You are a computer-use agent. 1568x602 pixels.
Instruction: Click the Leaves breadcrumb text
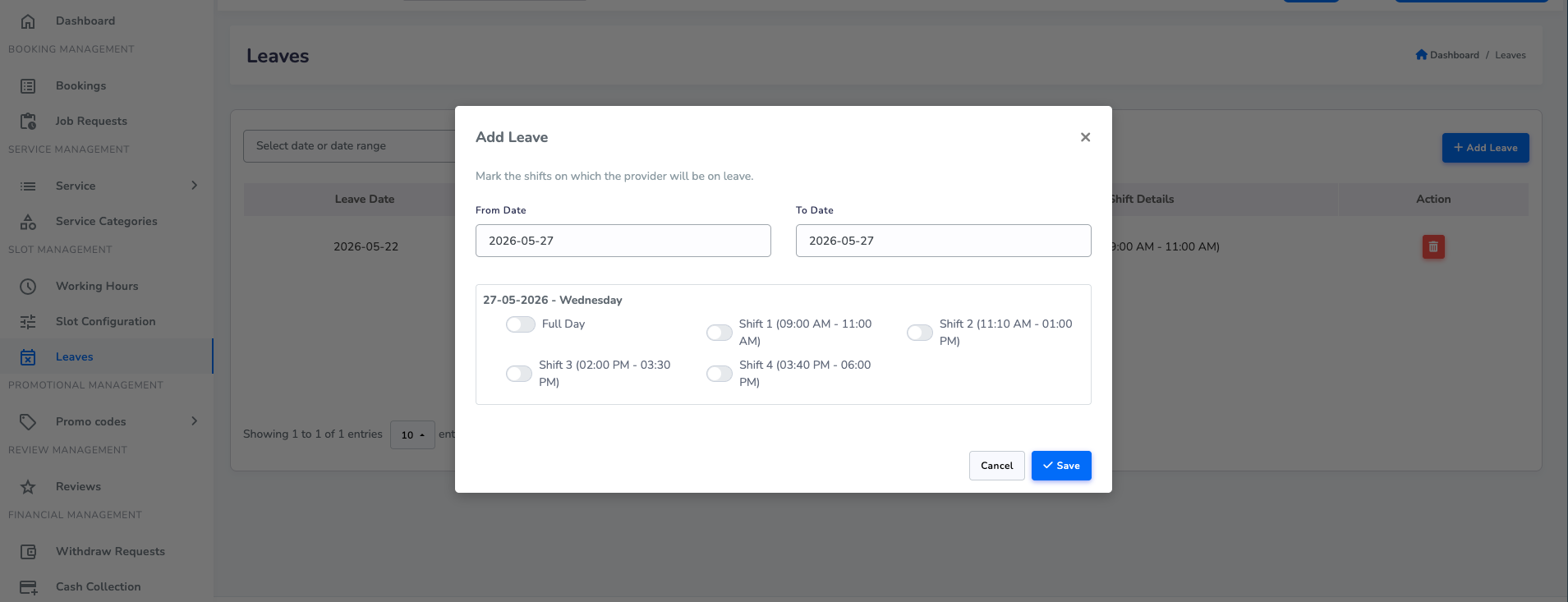(1511, 55)
